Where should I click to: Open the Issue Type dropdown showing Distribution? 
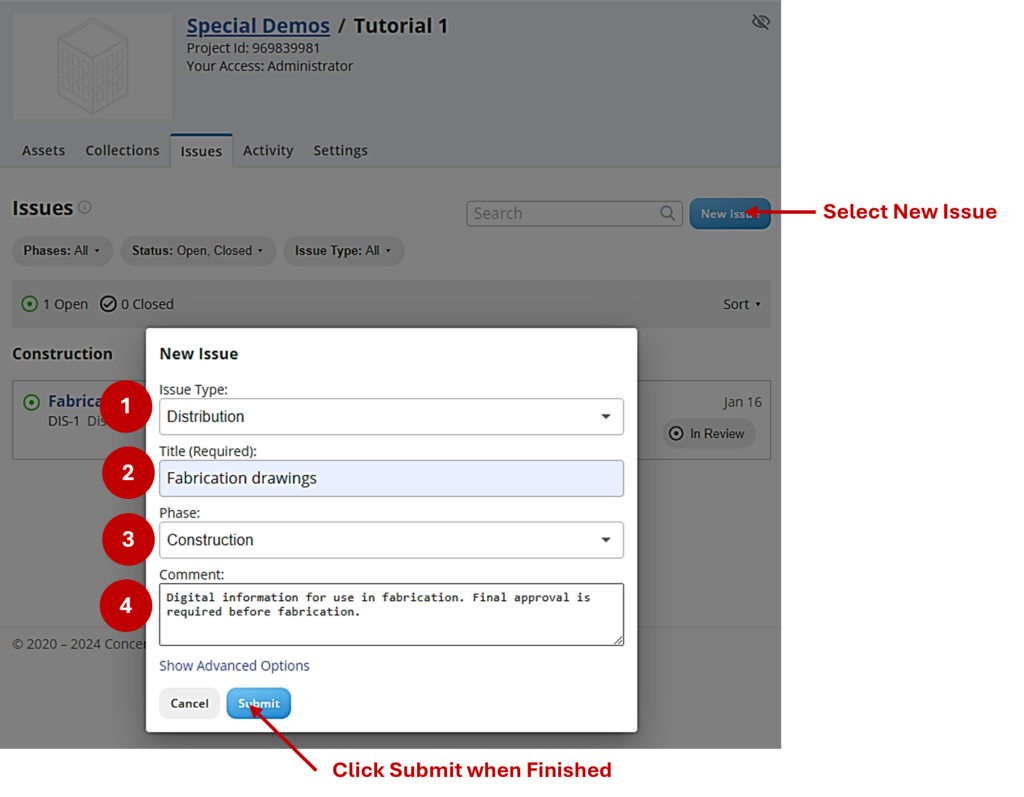pos(390,416)
